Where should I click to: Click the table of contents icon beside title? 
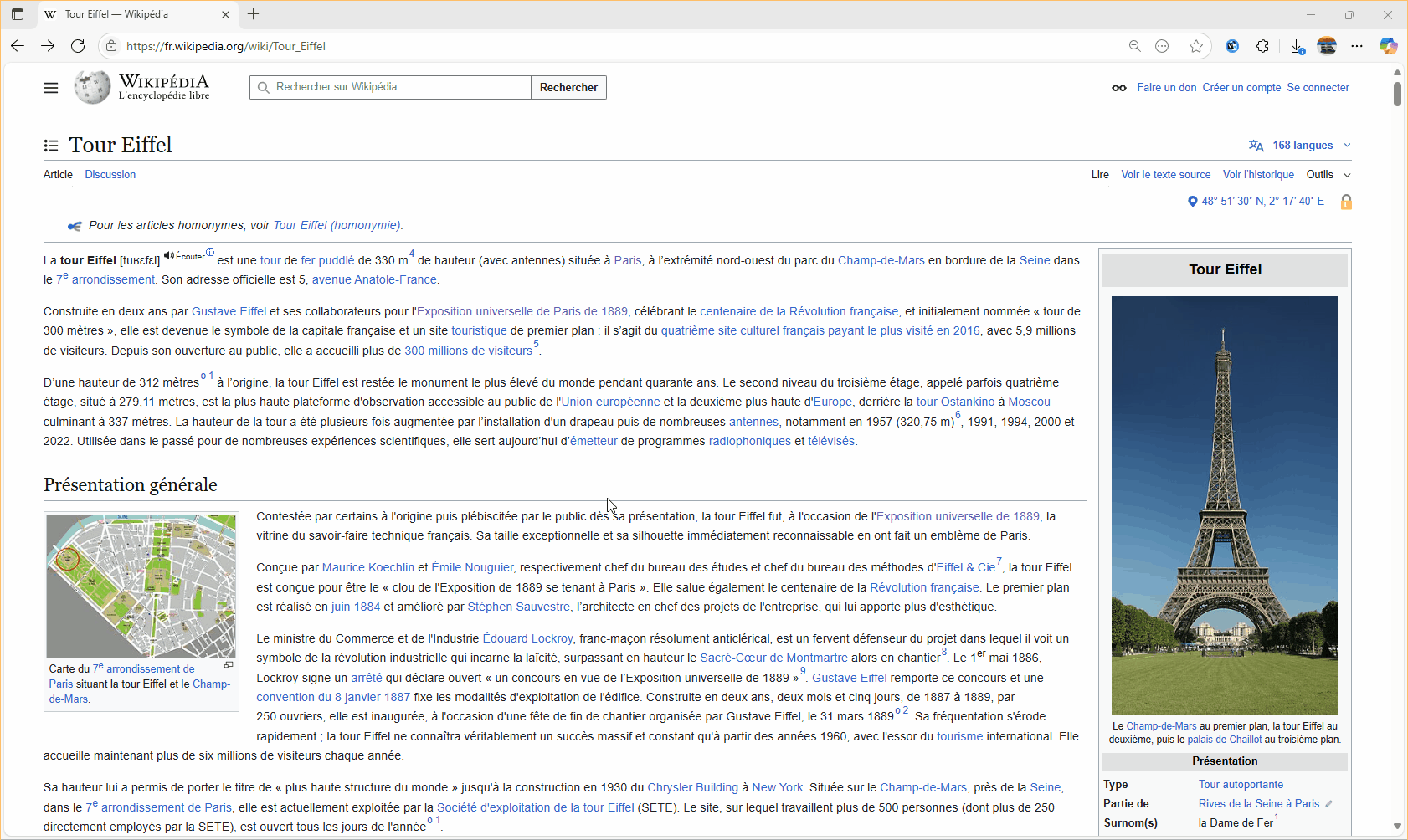point(51,146)
